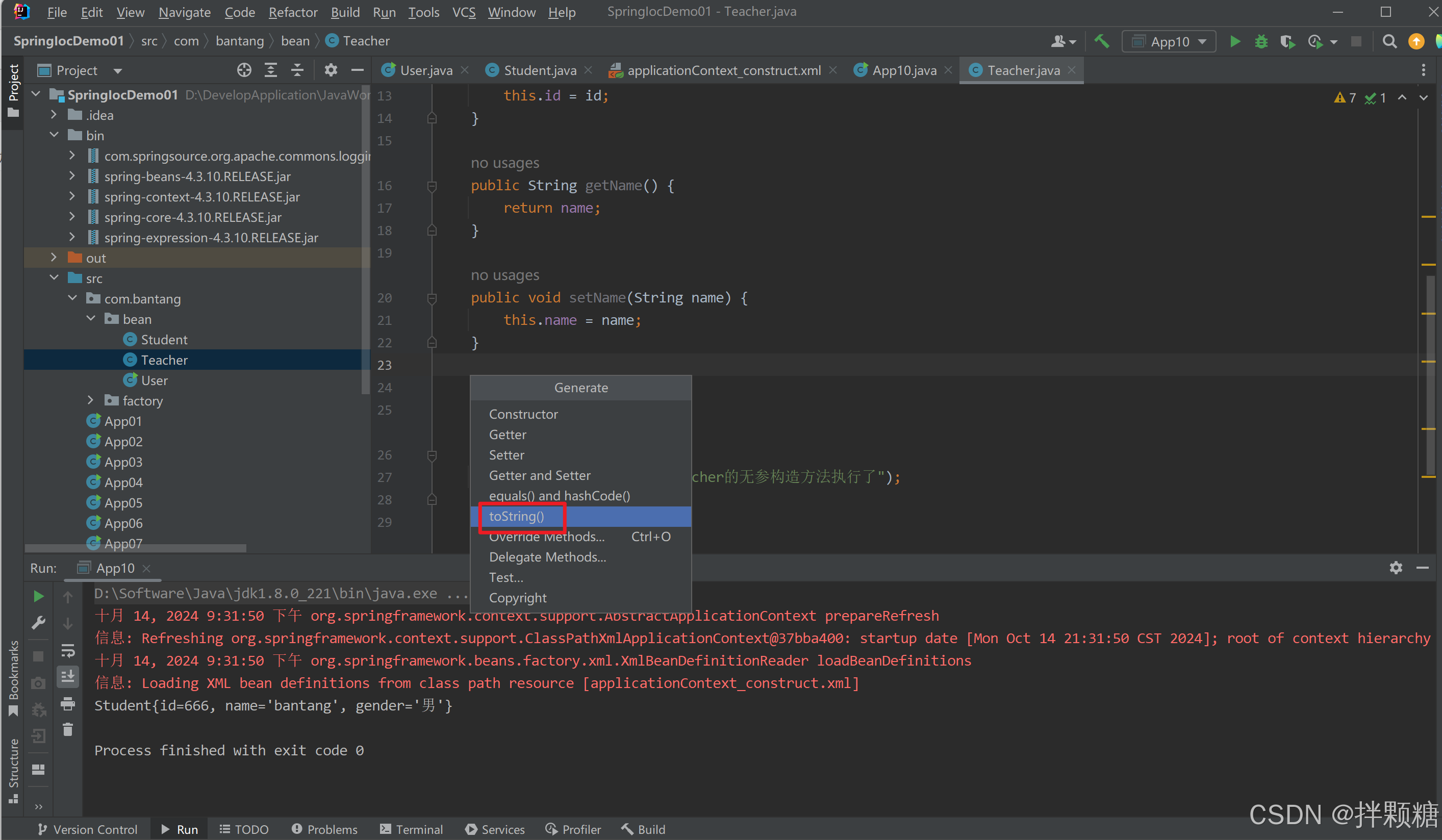Click the trash Clear All icon
This screenshot has height=840, width=1442.
tap(67, 729)
